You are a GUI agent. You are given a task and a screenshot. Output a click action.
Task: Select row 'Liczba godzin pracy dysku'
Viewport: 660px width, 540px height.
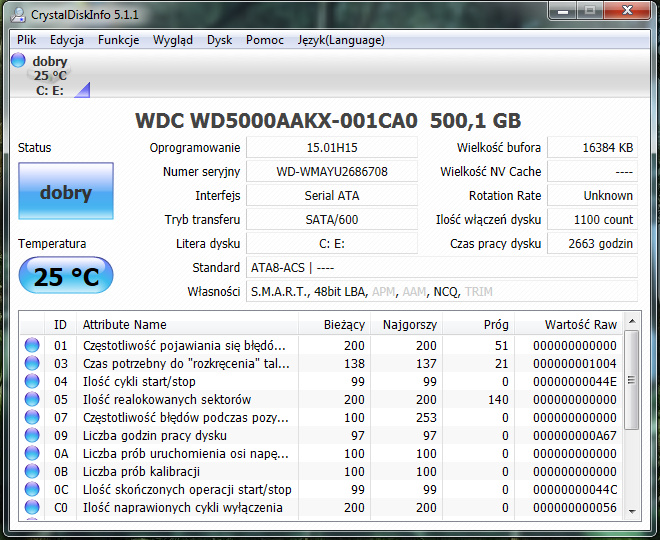pyautogui.click(x=321, y=435)
